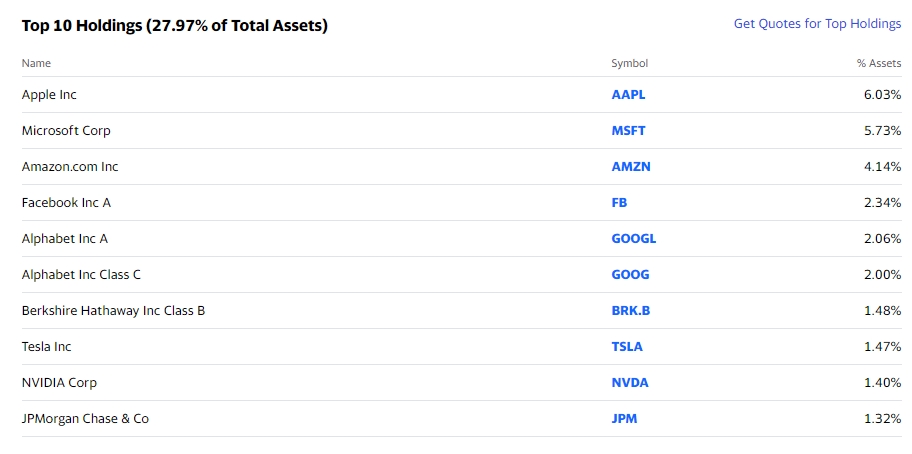Select the Berkshire Hathaway Inc Class B row

[113, 311]
